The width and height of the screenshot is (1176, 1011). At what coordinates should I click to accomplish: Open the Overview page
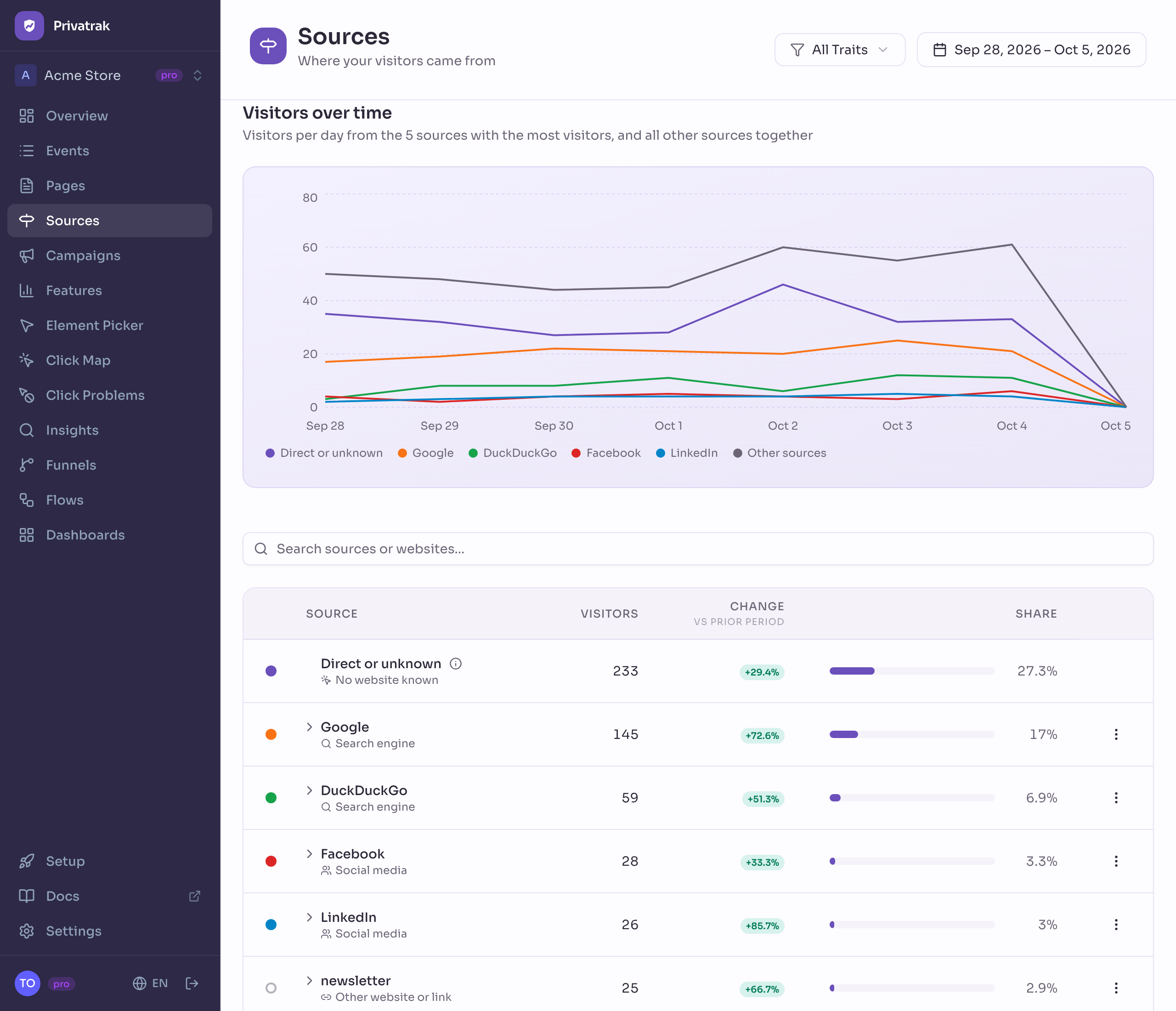click(109, 116)
